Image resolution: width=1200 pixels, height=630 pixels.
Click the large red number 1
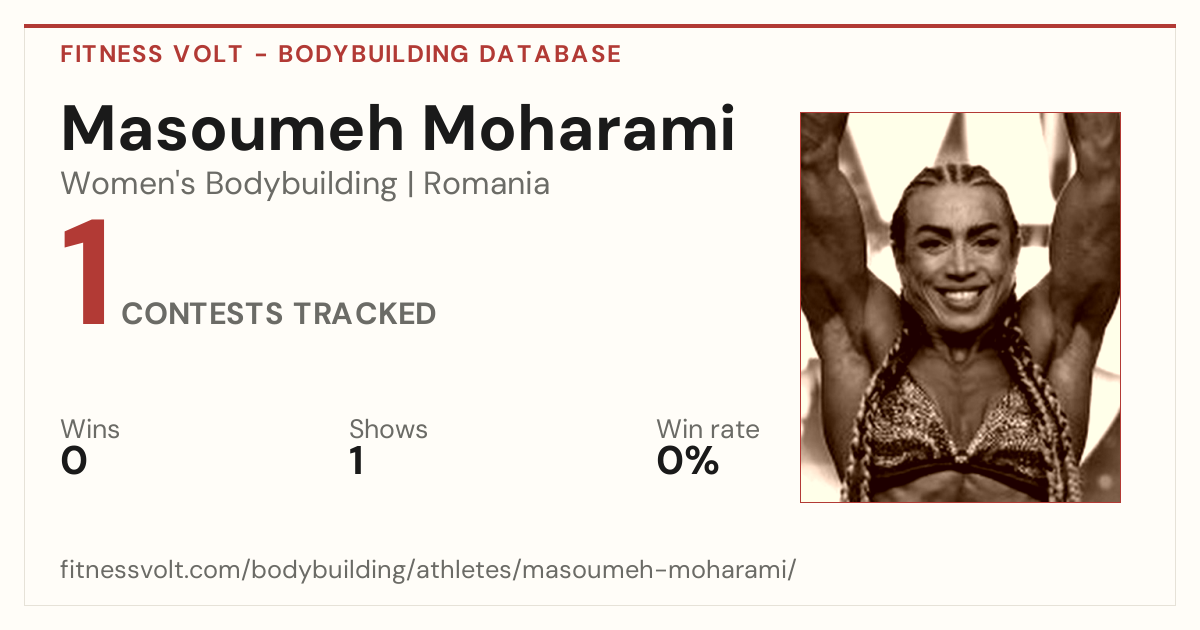pyautogui.click(x=86, y=275)
